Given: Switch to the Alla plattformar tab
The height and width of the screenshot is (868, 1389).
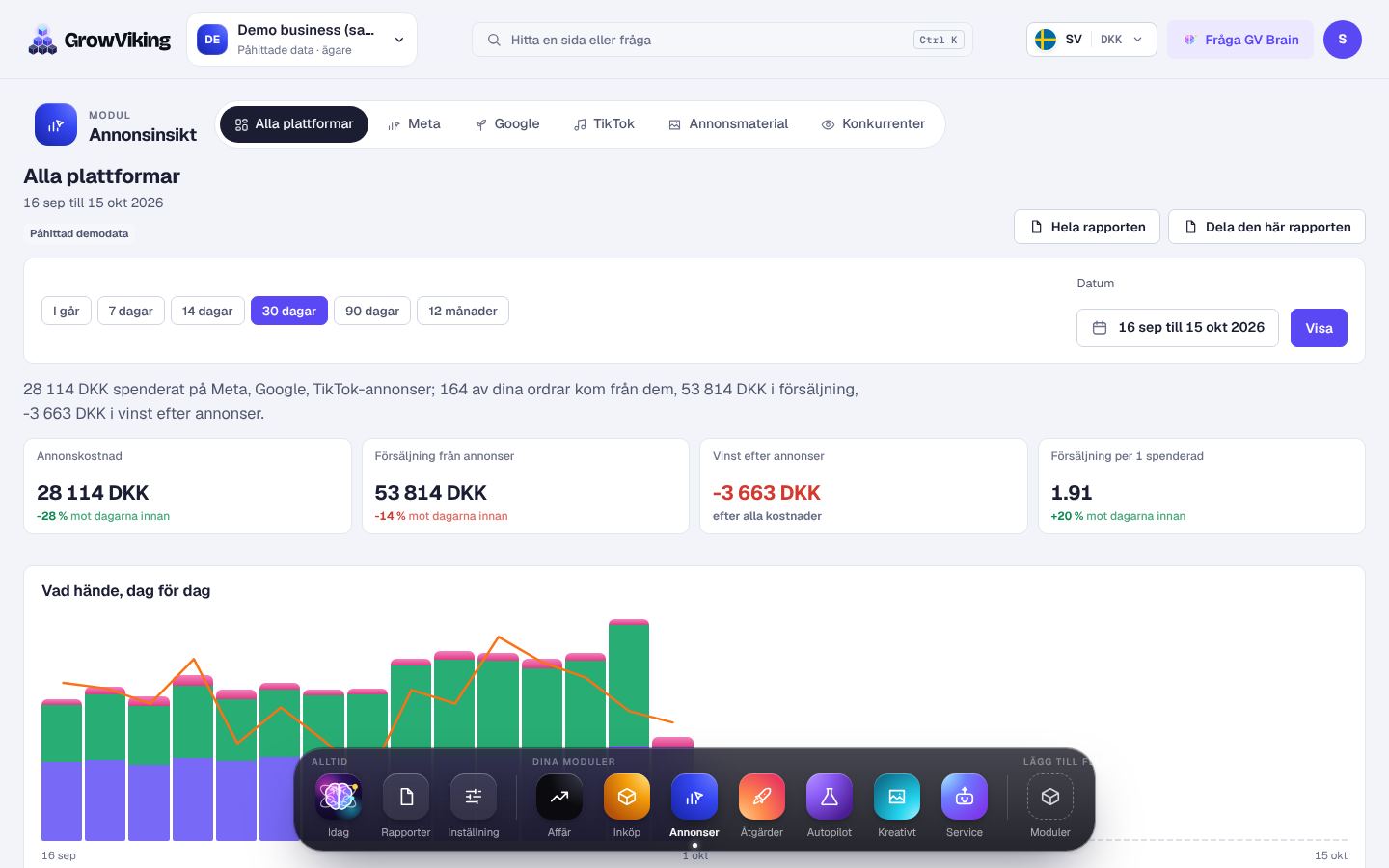Looking at the screenshot, I should point(294,124).
